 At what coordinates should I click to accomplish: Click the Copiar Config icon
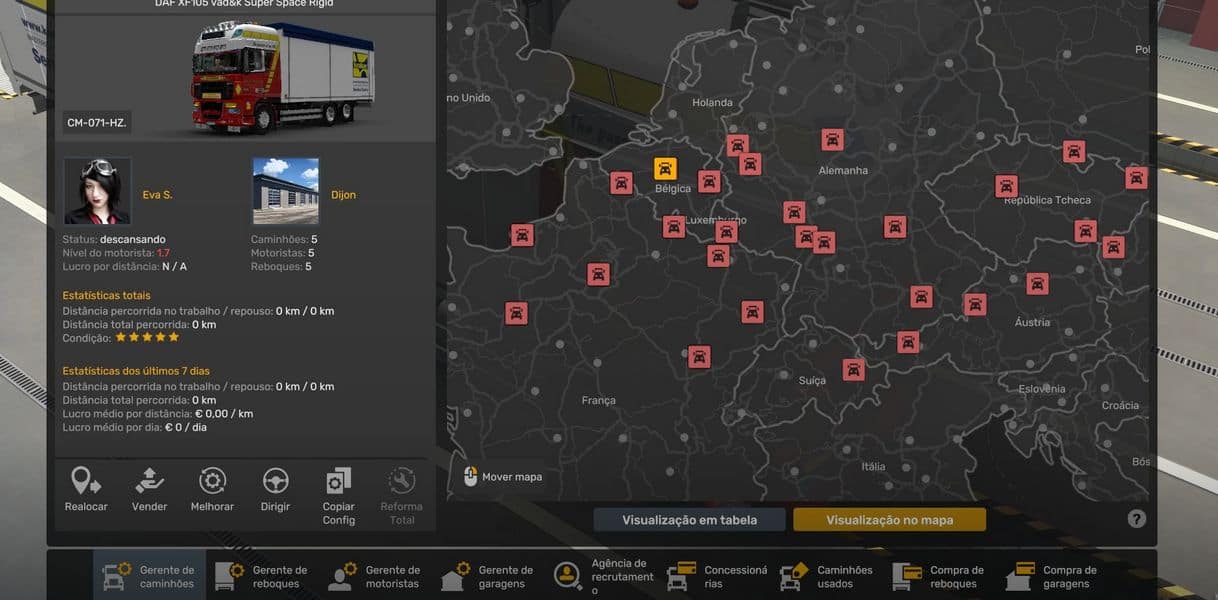pos(338,482)
